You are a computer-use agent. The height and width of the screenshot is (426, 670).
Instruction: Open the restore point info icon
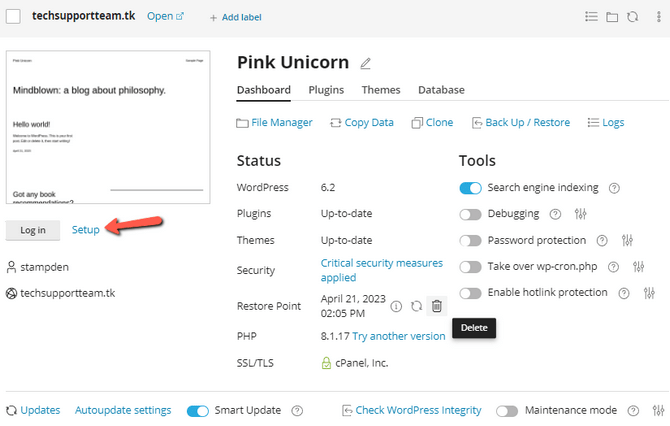[396, 306]
